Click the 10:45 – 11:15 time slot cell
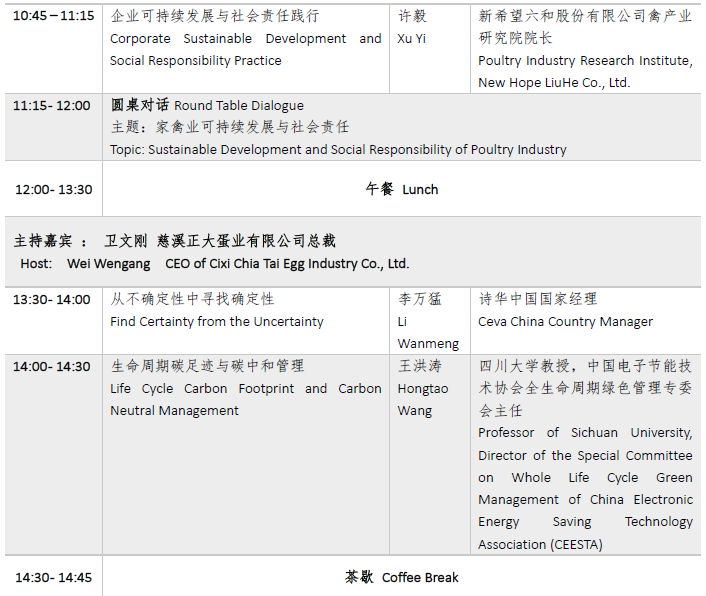Image resolution: width=706 pixels, height=596 pixels. (x=54, y=16)
